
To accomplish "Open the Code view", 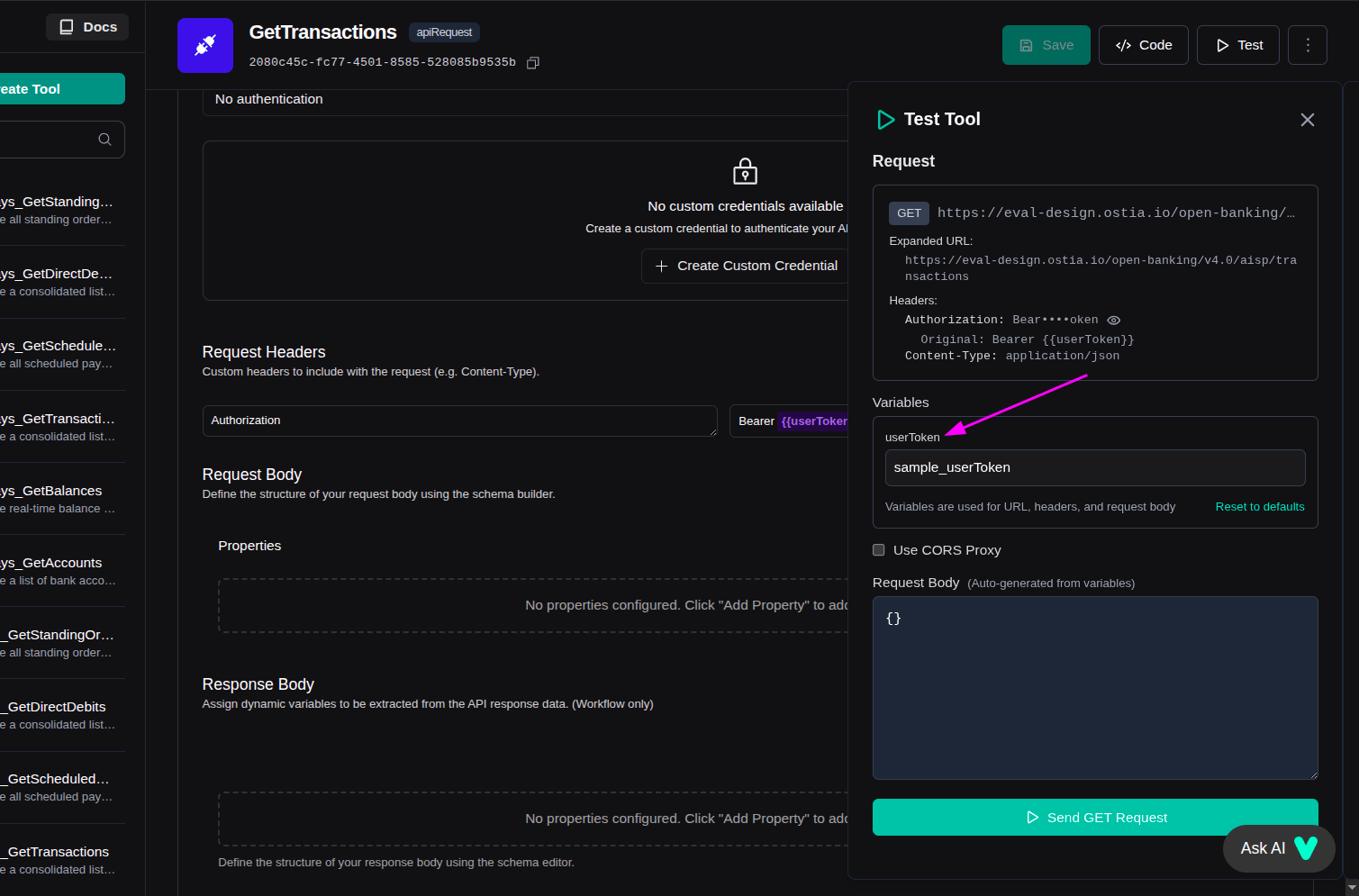I will [x=1143, y=45].
